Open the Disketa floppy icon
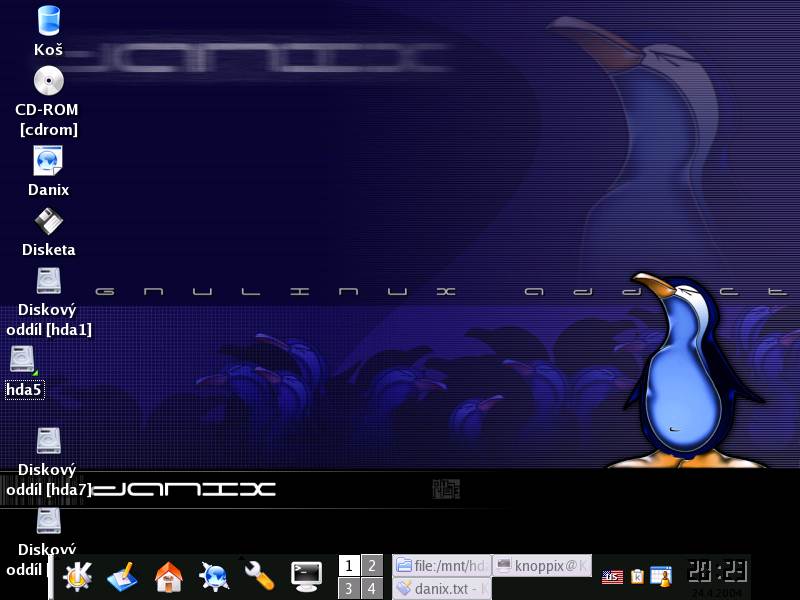The width and height of the screenshot is (800, 600). point(48,221)
